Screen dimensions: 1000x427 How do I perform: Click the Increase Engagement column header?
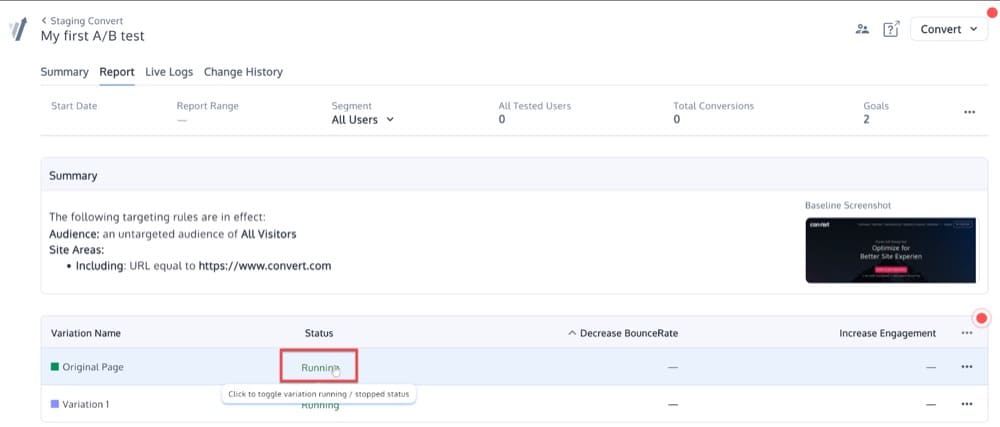[887, 333]
